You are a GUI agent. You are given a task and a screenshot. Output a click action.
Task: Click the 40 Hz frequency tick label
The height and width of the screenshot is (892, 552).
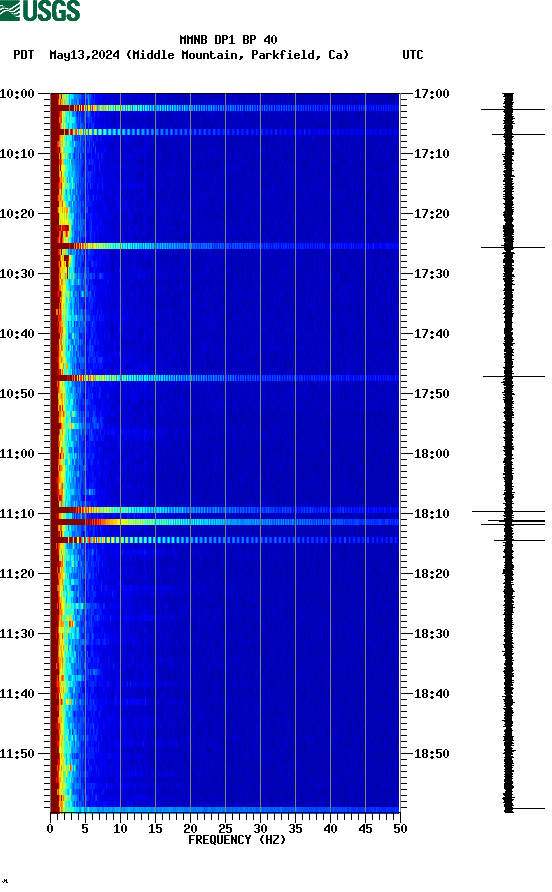330,829
